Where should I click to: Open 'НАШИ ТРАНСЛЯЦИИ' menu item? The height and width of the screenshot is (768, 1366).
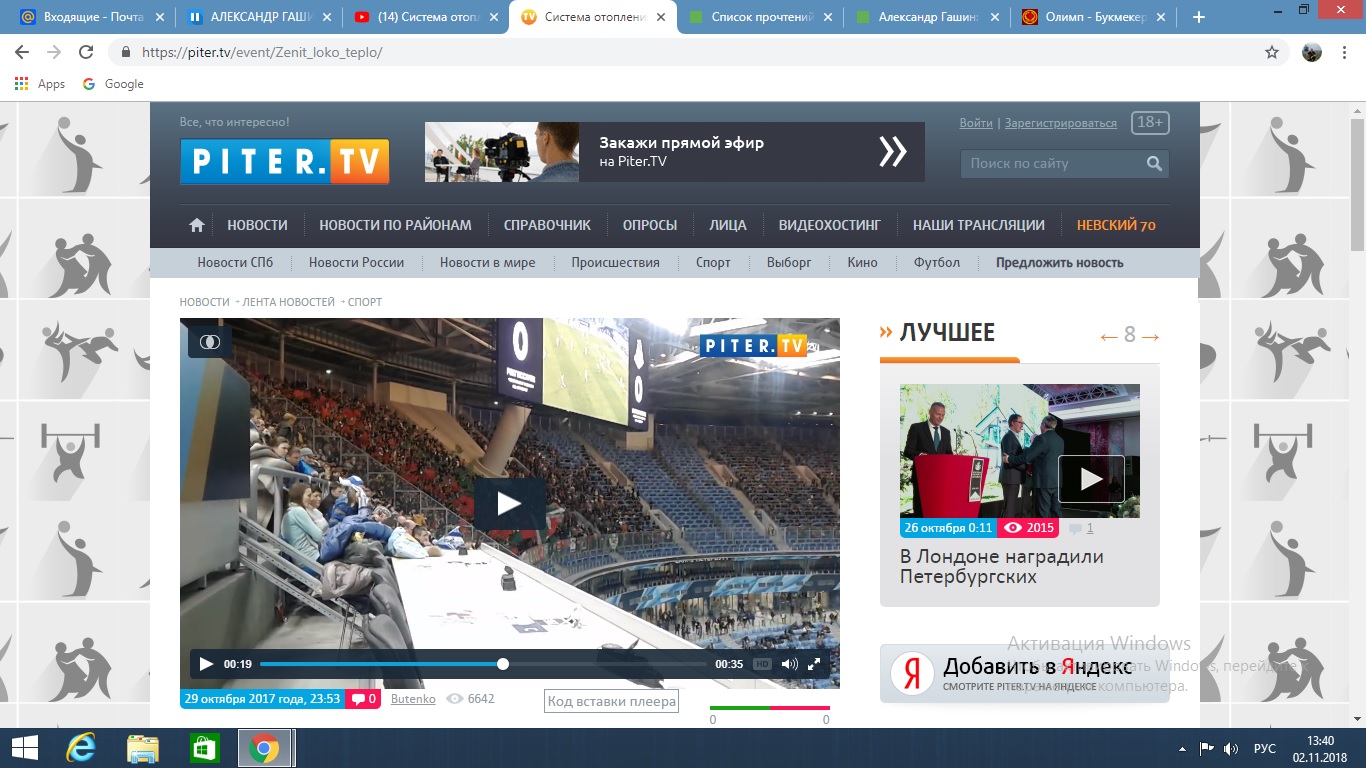[979, 225]
